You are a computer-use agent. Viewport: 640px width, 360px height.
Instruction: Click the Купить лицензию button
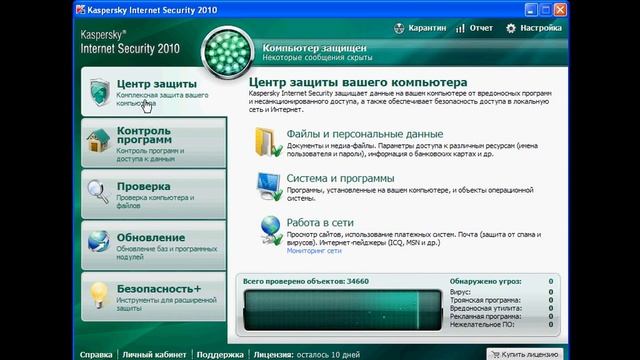(525, 354)
